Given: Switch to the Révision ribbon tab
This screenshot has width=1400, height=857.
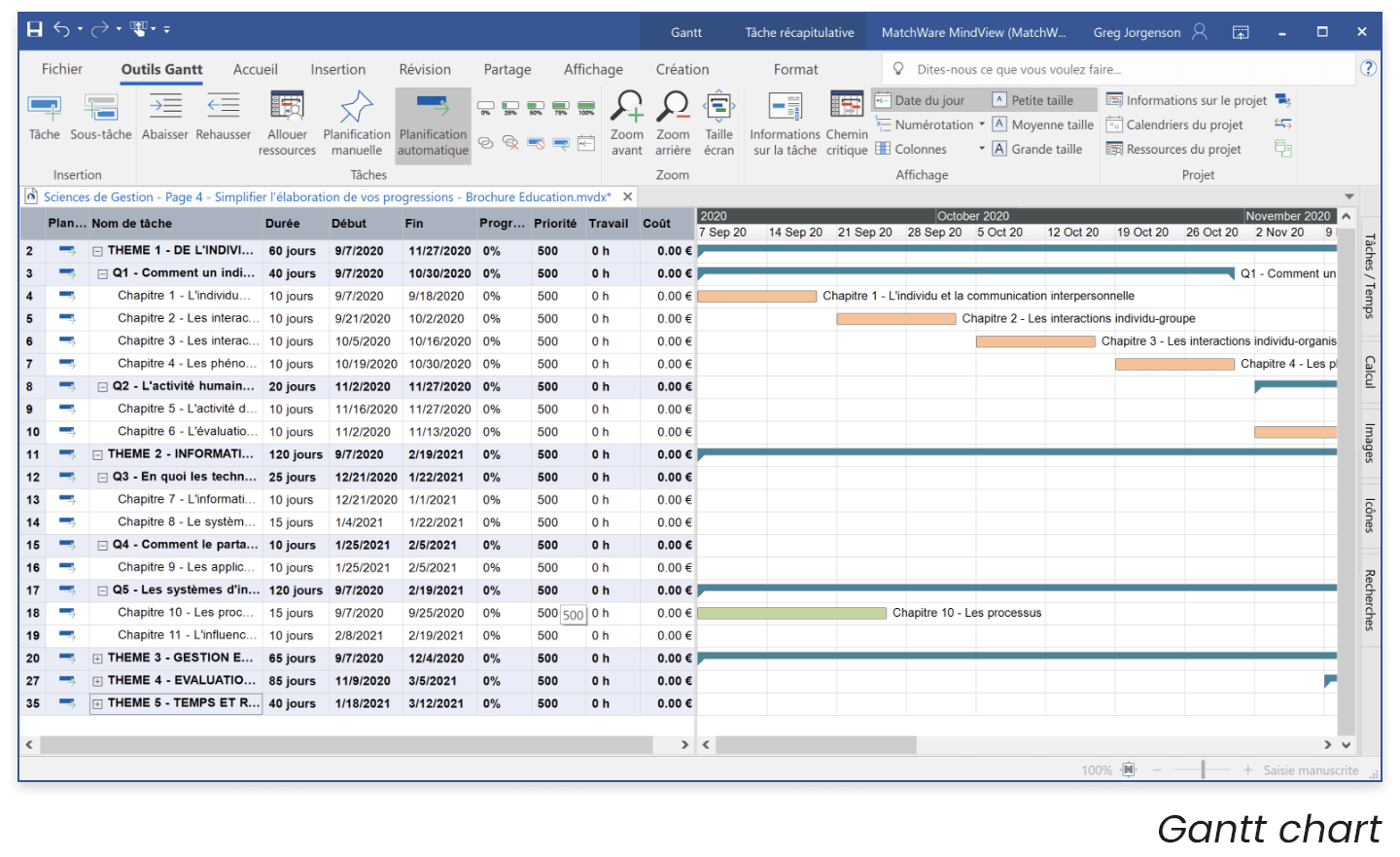Looking at the screenshot, I should (425, 69).
